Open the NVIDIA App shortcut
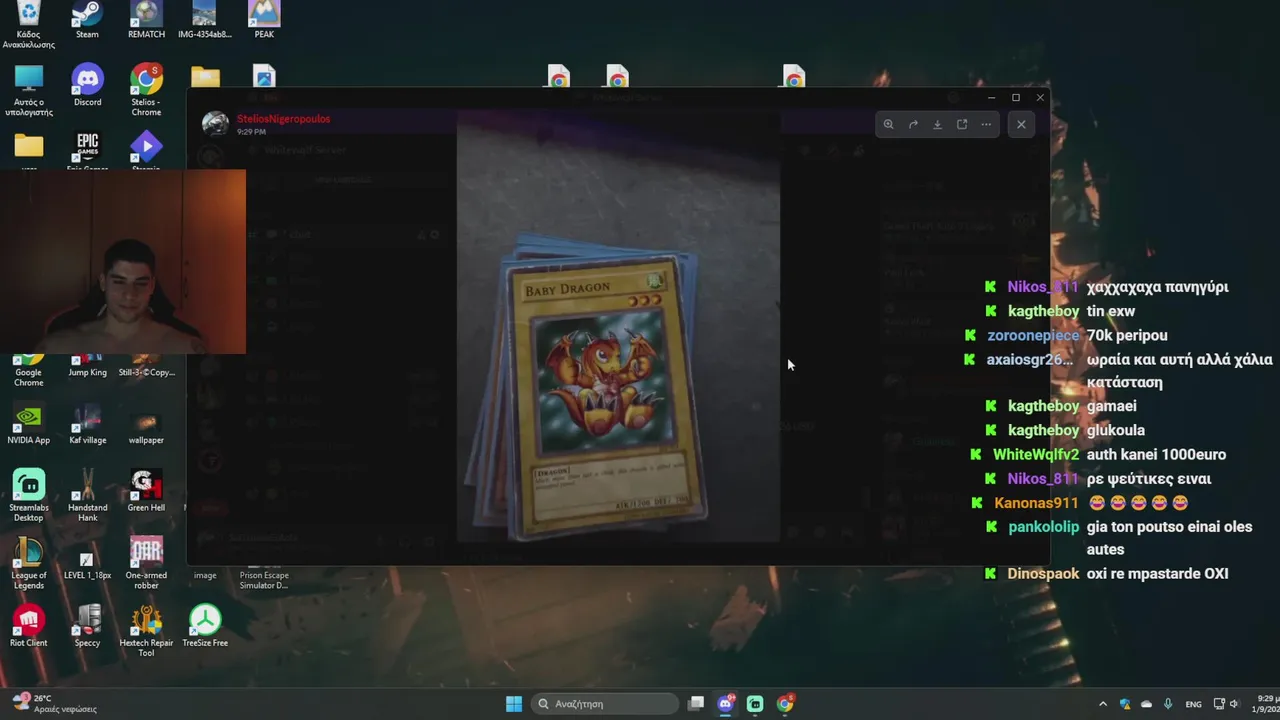The image size is (1280, 720). [x=29, y=424]
